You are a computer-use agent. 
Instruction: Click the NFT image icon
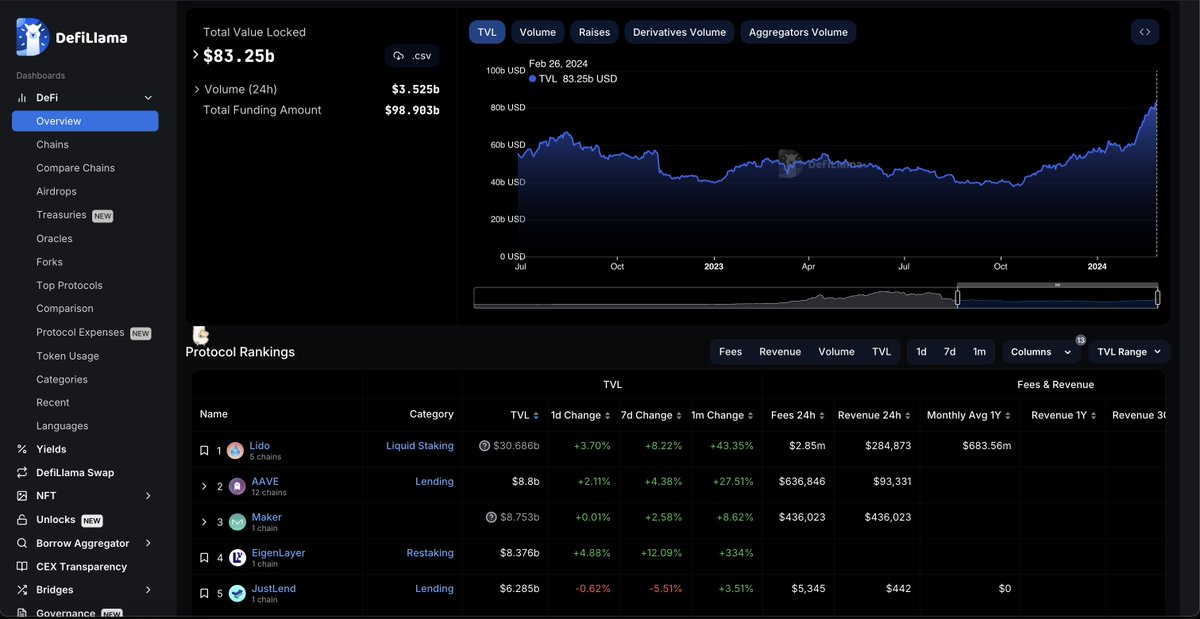[22, 496]
